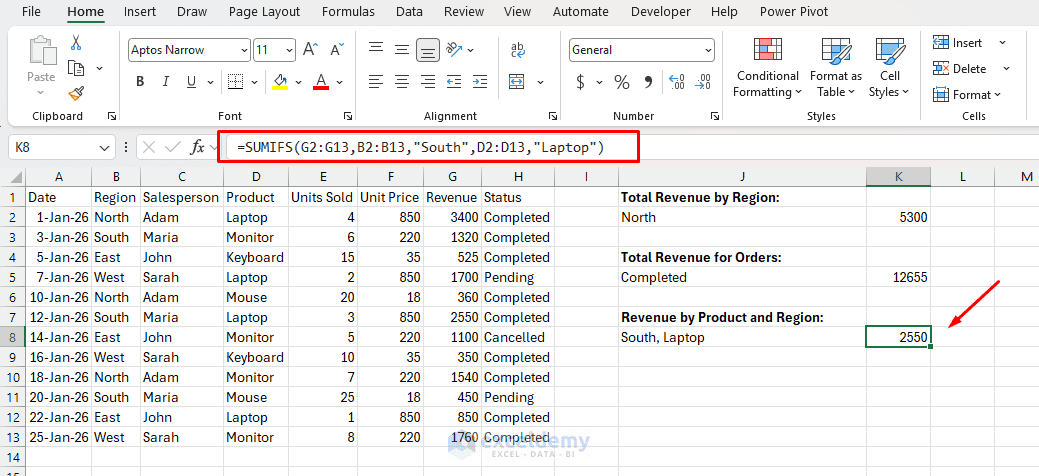
Task: Switch to the Developer tab
Action: click(659, 11)
